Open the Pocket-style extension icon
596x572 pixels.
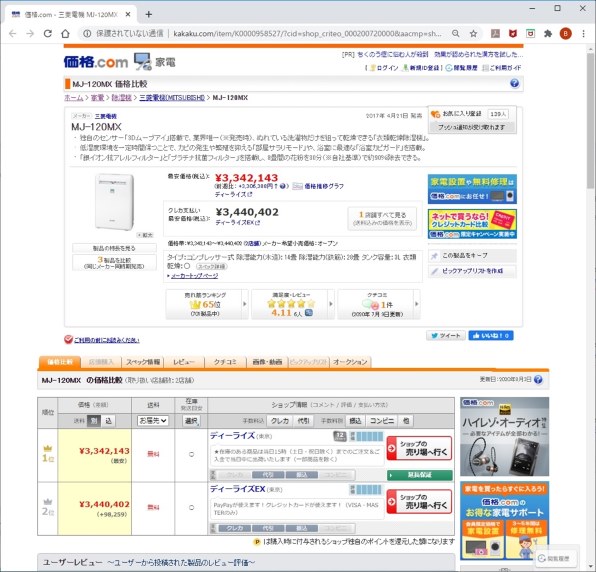point(531,34)
